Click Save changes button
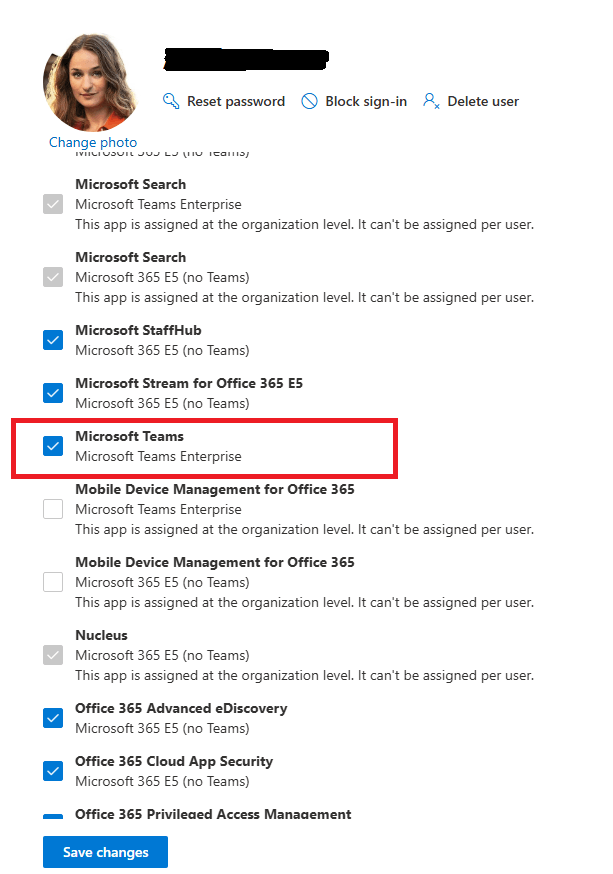This screenshot has height=874, width=613. (x=105, y=852)
